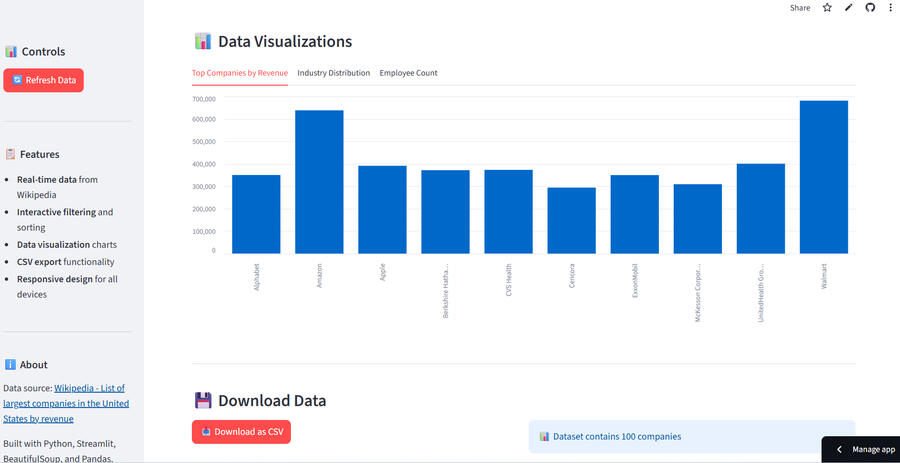Select the UnitedHealth Group bar
Screen dimensions: 900x463
tap(760, 208)
